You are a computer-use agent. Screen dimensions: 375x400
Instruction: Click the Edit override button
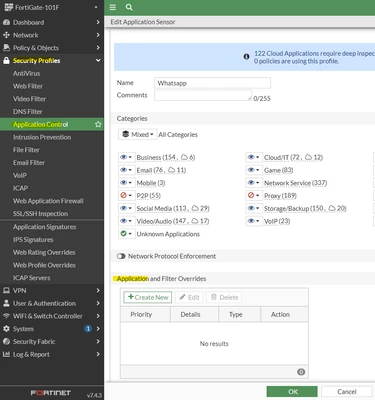pos(190,297)
